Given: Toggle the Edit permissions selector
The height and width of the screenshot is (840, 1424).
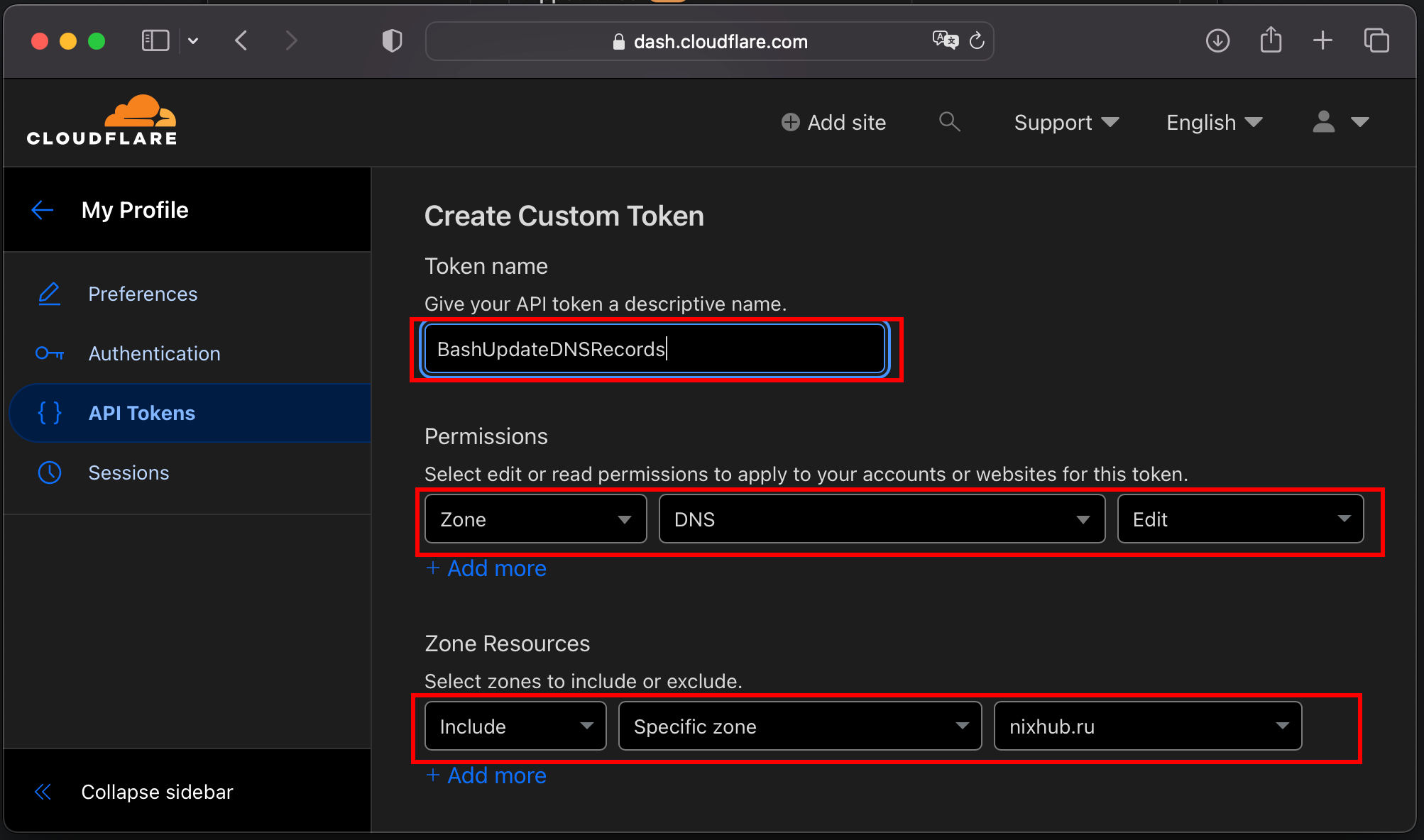Looking at the screenshot, I should pos(1240,519).
